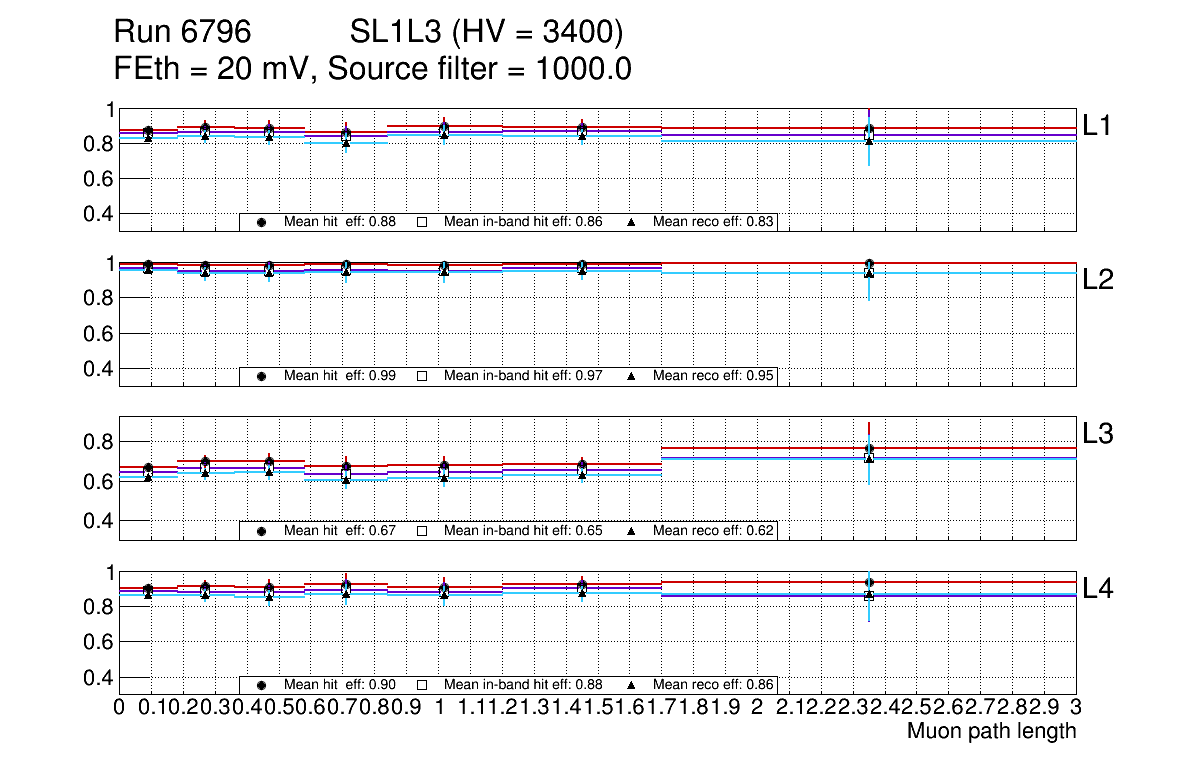This screenshot has width=1196, height=772.
Task: Click the filled circle marker in L3 legend
Action: click(261, 531)
